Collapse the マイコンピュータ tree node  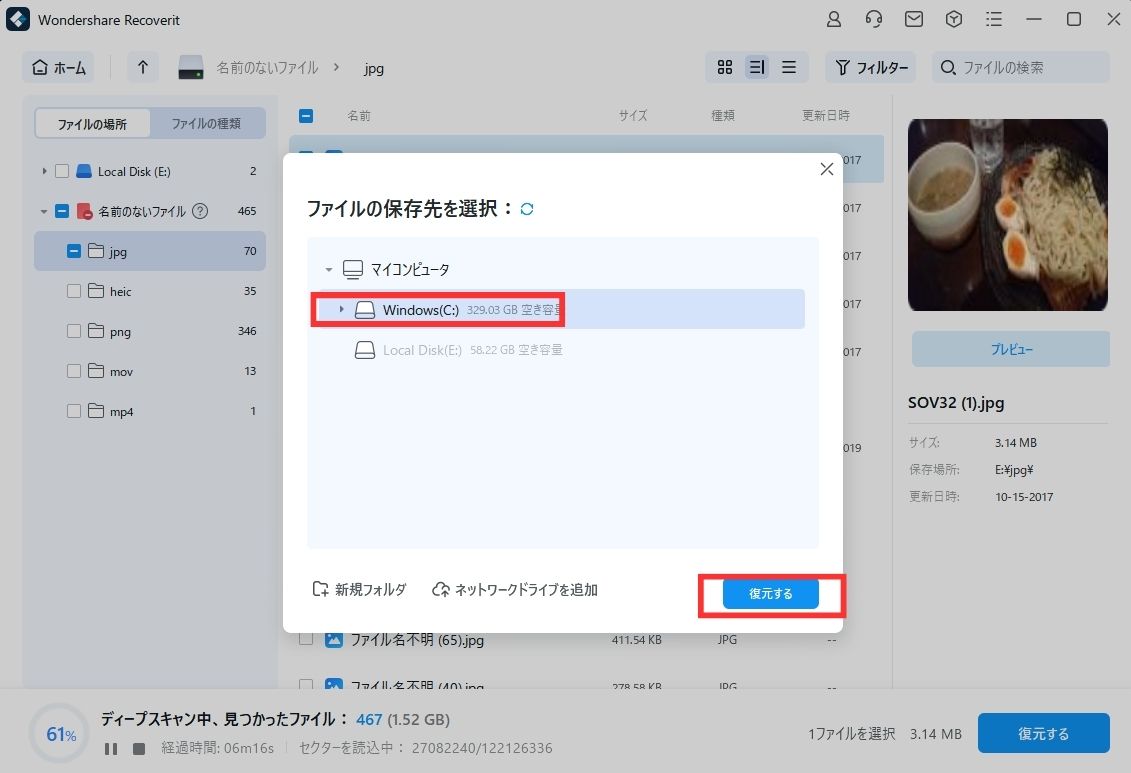coord(328,270)
